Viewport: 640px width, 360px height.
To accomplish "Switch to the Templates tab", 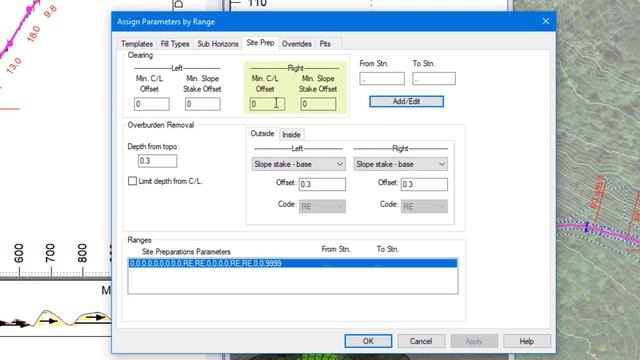I will tap(137, 44).
